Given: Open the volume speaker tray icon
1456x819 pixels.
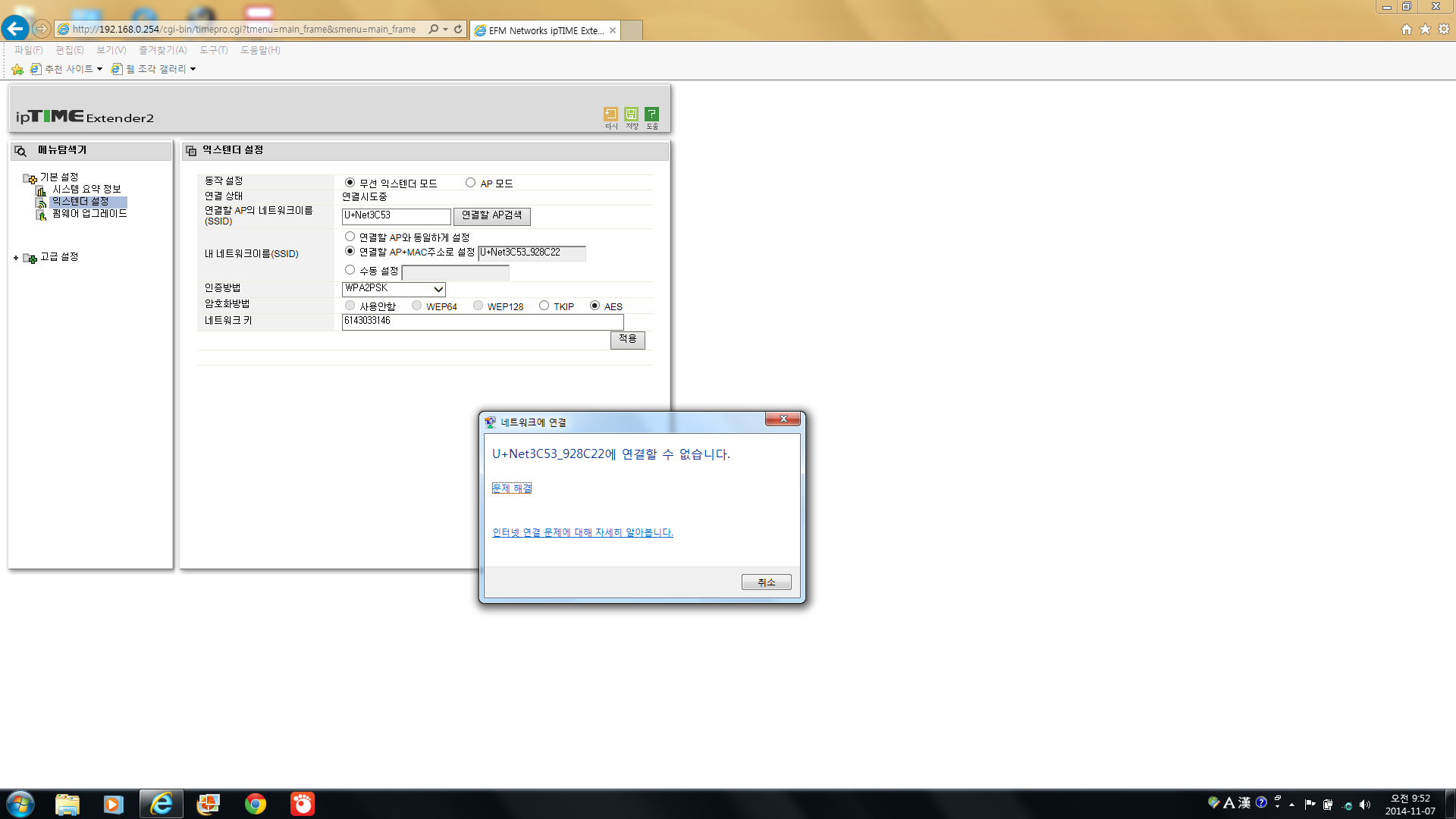Looking at the screenshot, I should click(1365, 805).
